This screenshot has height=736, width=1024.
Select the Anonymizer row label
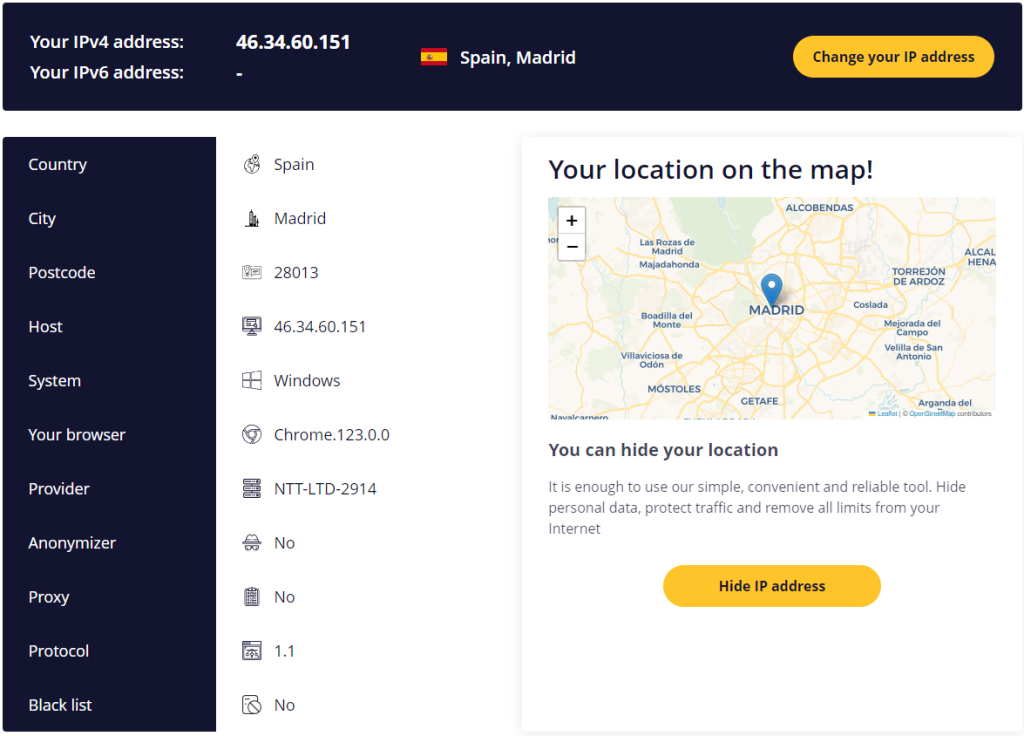pos(72,543)
